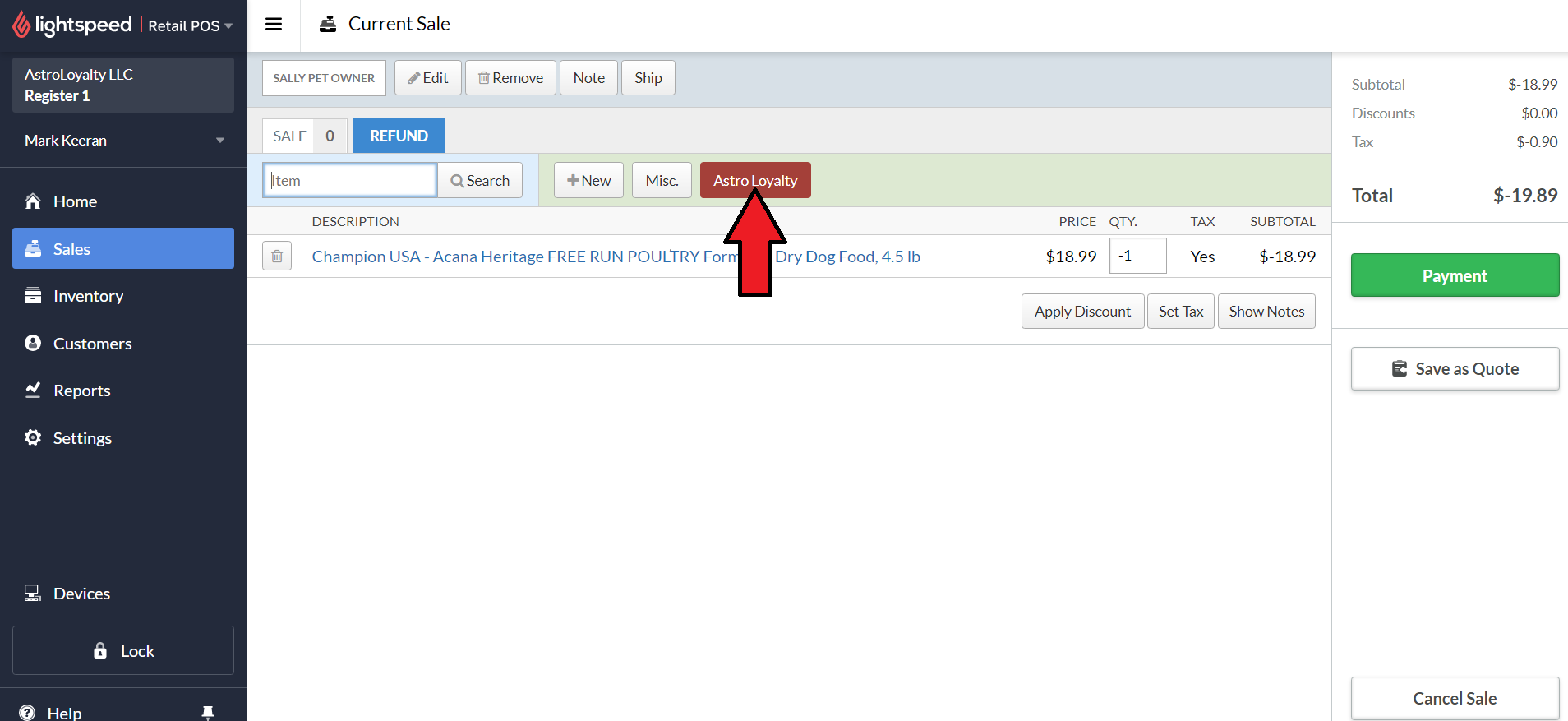
Task: Switch to the REFUND tab
Action: 399,136
